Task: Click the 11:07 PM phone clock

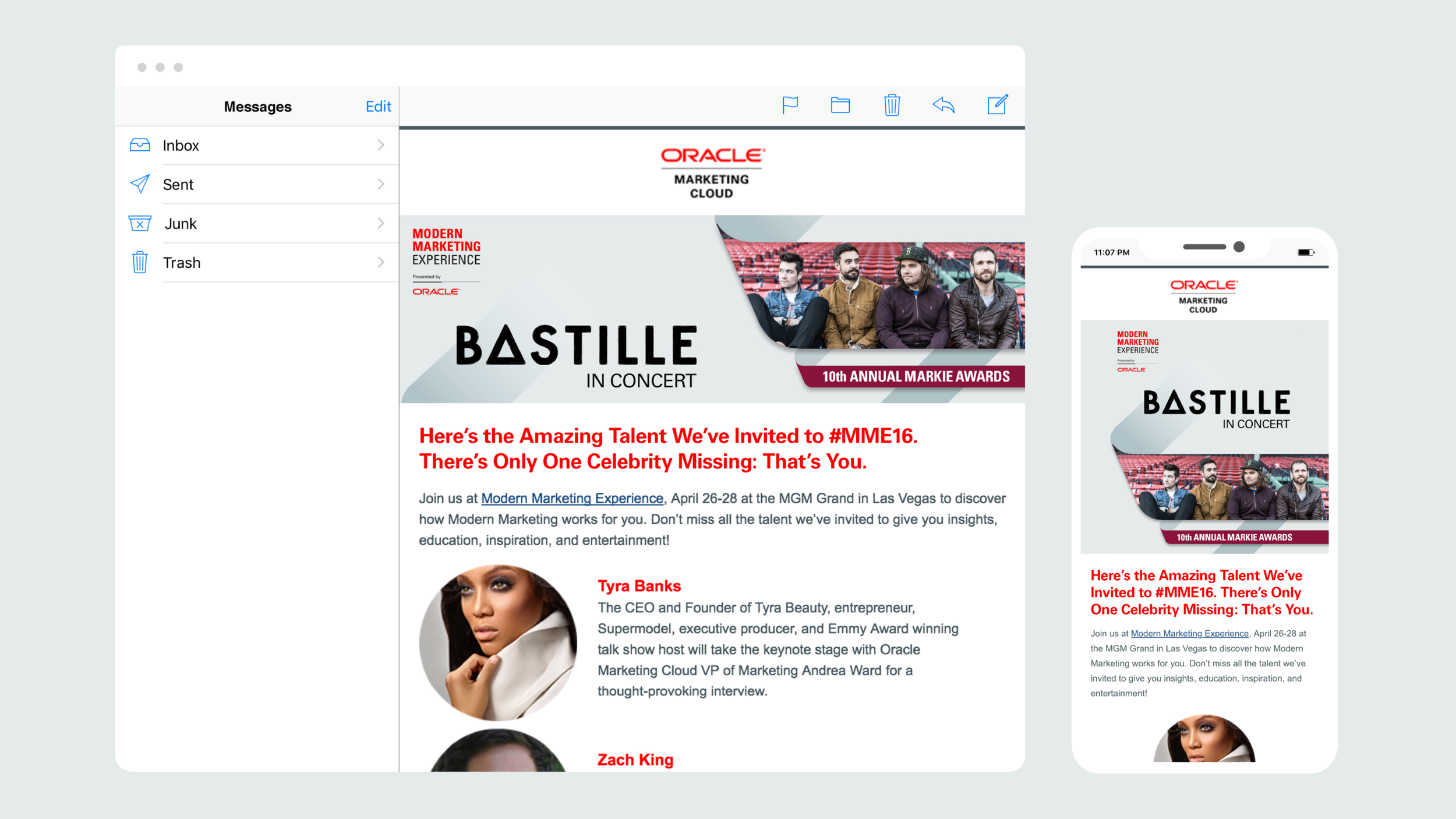Action: click(x=1111, y=252)
